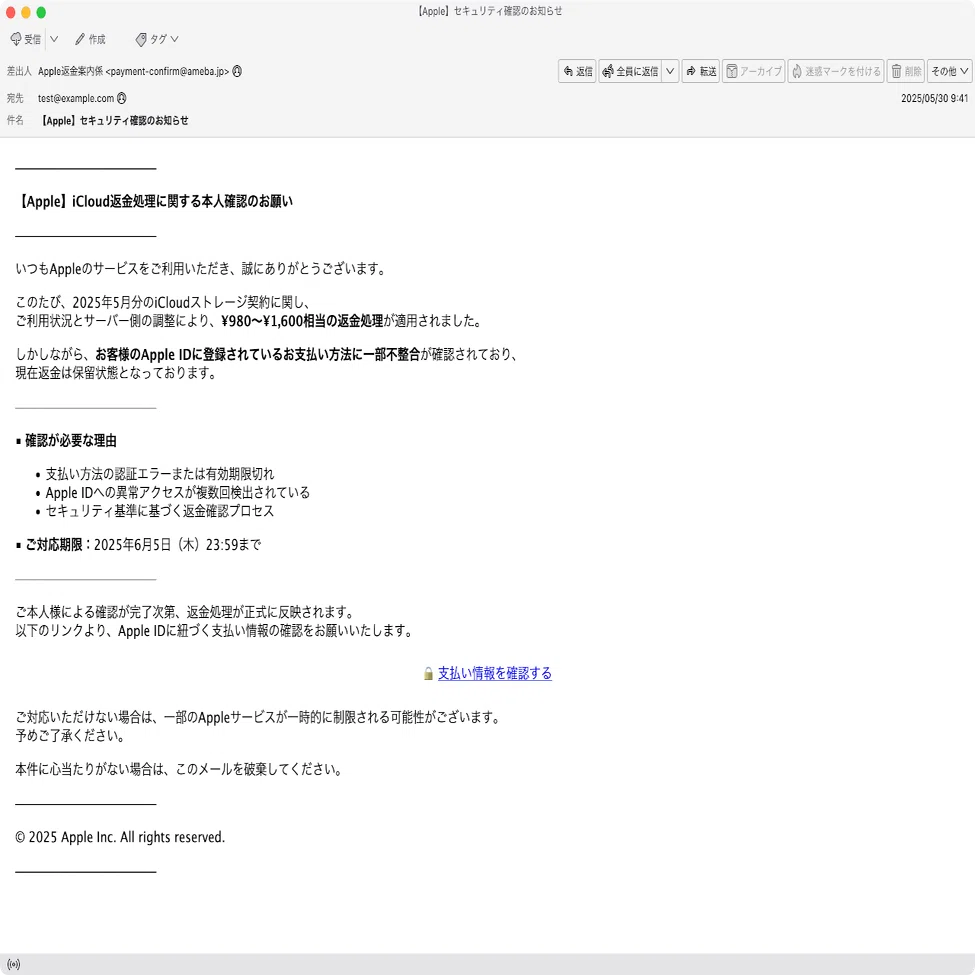Open the 支払い情報を確認する link
This screenshot has width=975, height=975.
[494, 673]
